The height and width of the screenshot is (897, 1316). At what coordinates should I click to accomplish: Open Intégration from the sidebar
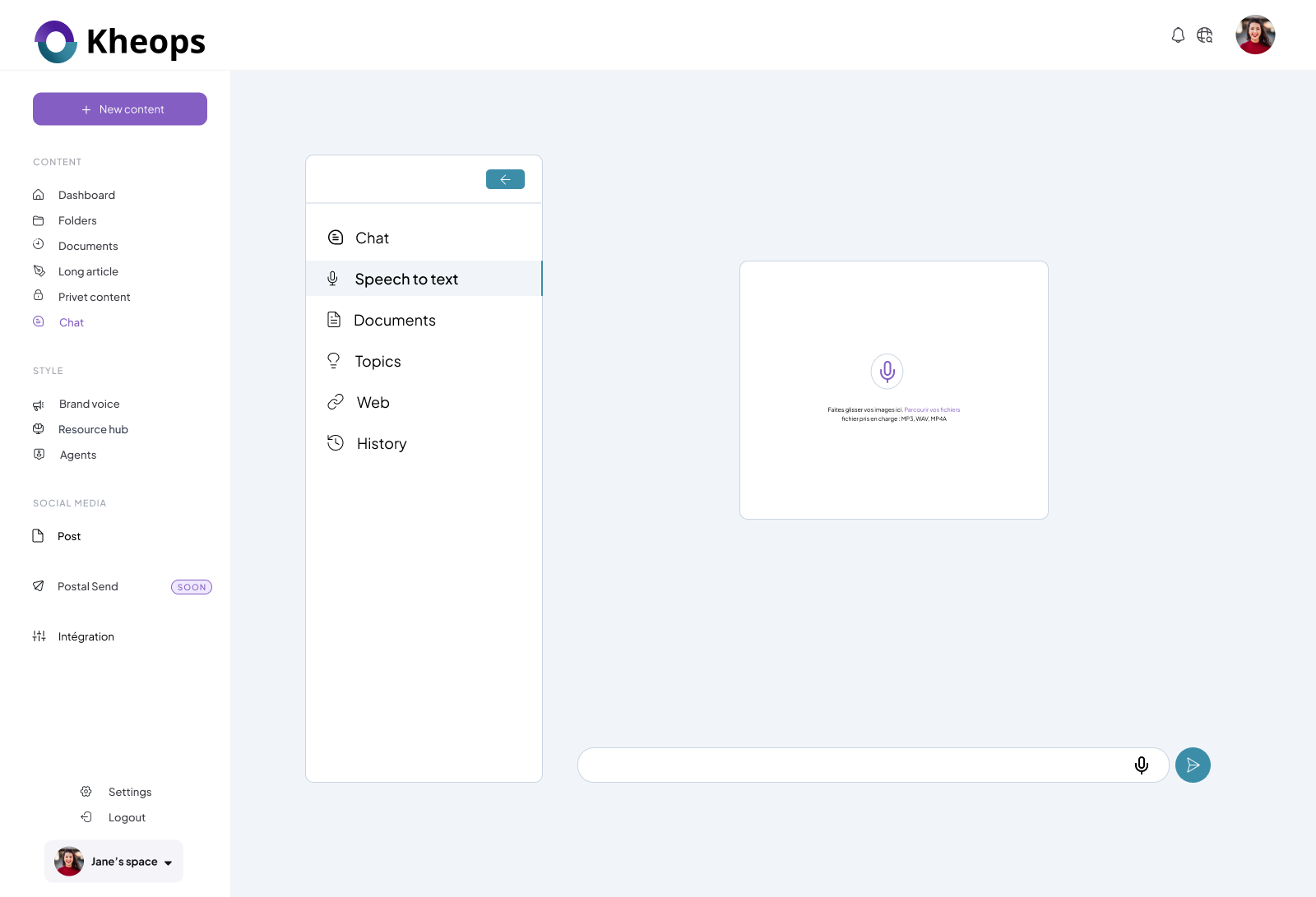(x=86, y=636)
